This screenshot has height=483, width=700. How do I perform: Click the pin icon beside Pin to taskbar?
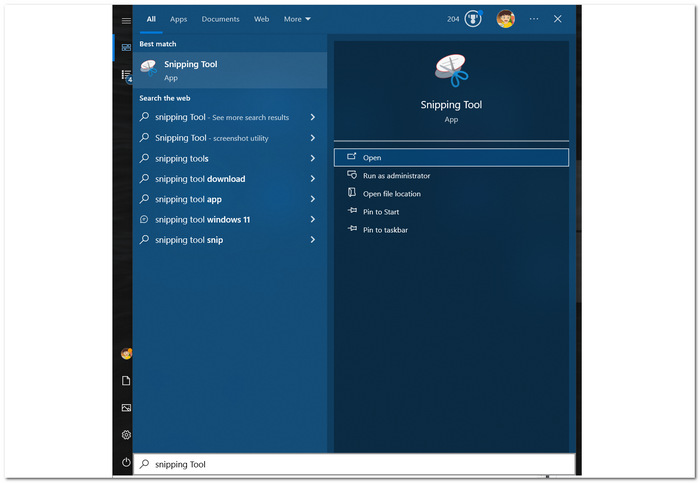click(x=352, y=229)
